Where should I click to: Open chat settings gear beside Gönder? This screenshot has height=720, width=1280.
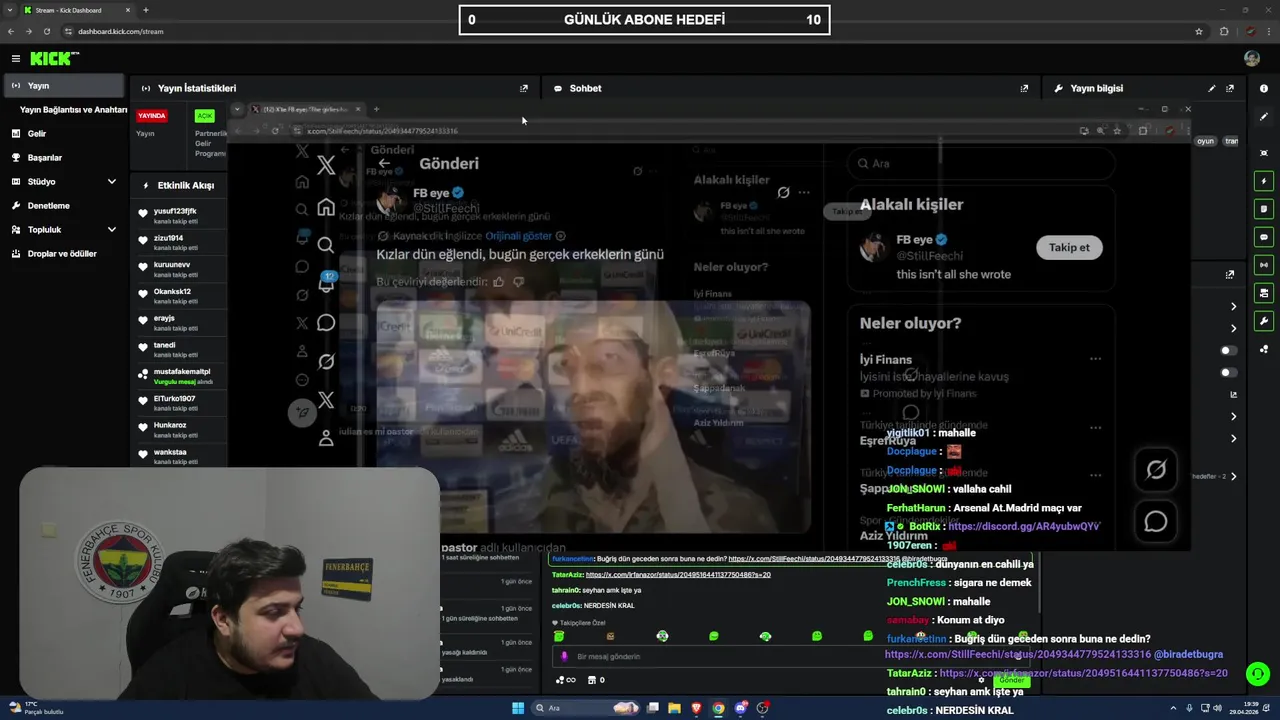click(x=982, y=680)
